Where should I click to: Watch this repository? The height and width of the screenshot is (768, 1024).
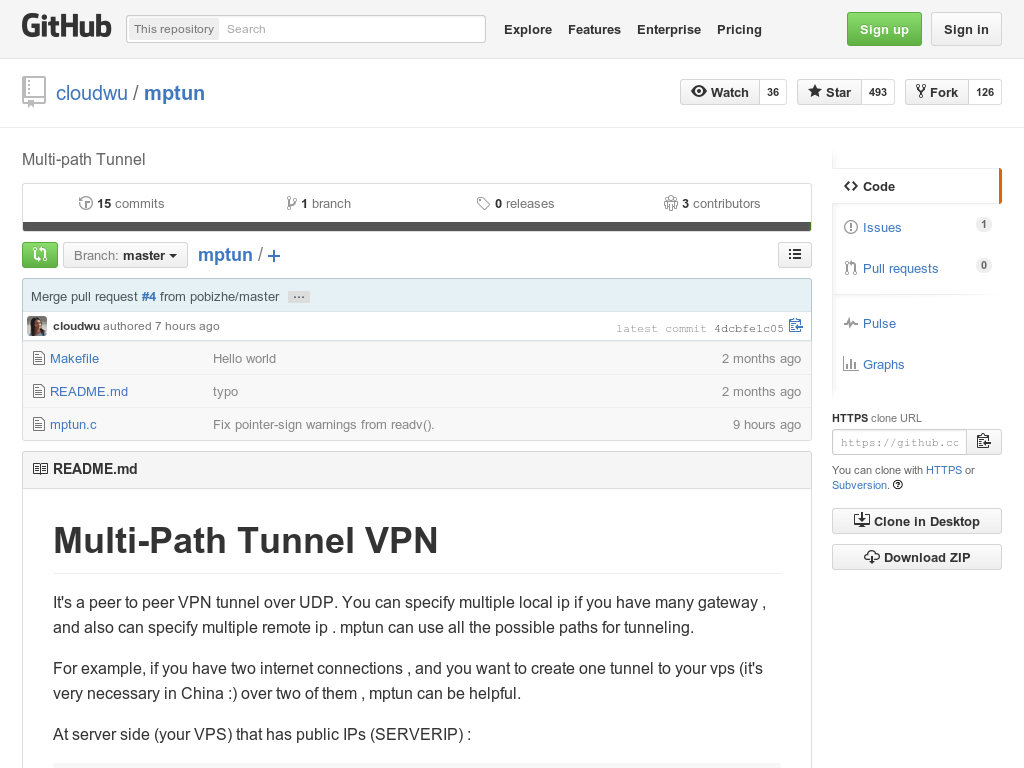click(720, 92)
